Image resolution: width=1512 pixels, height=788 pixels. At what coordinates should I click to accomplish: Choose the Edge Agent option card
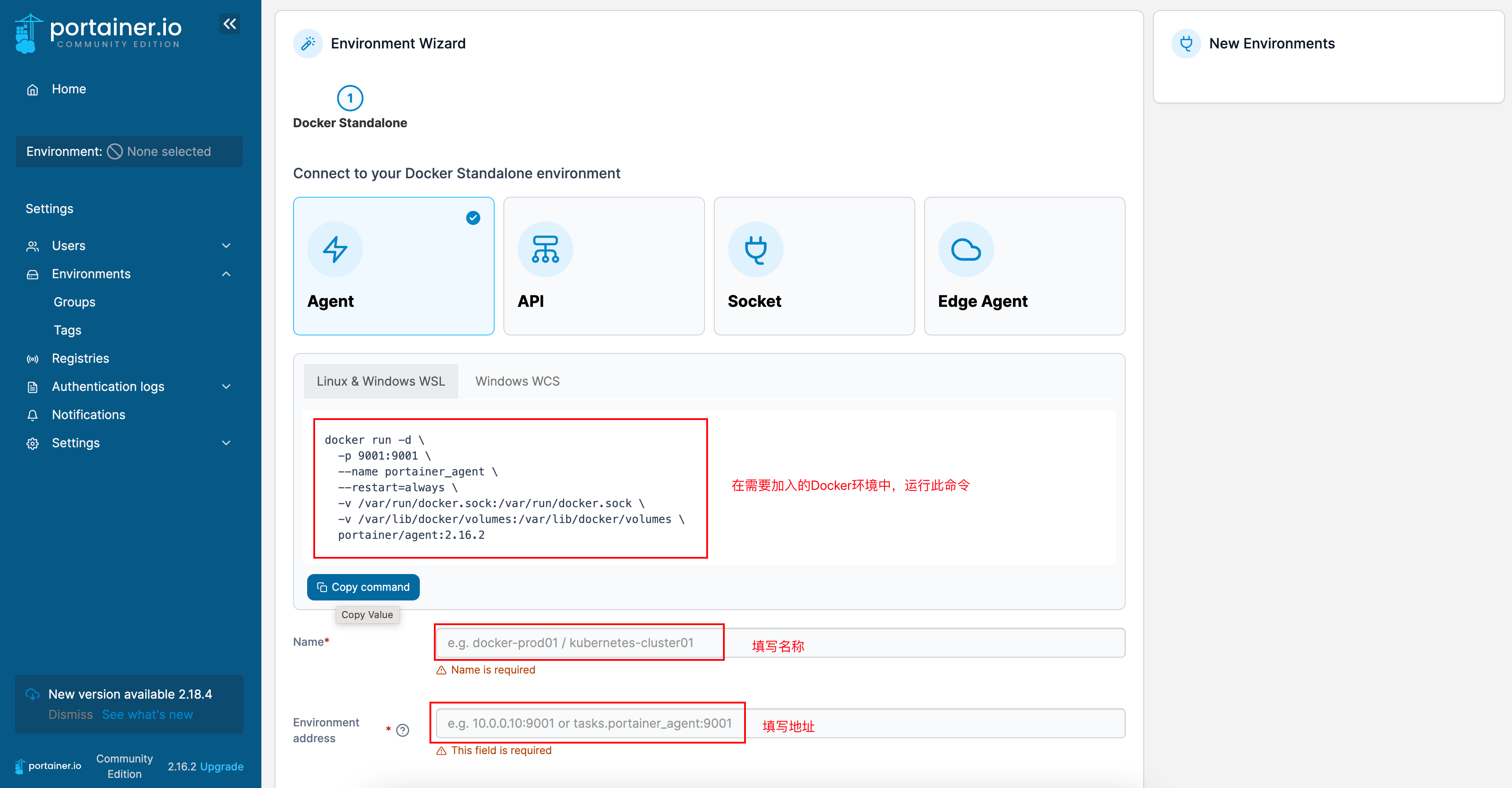pos(1024,266)
